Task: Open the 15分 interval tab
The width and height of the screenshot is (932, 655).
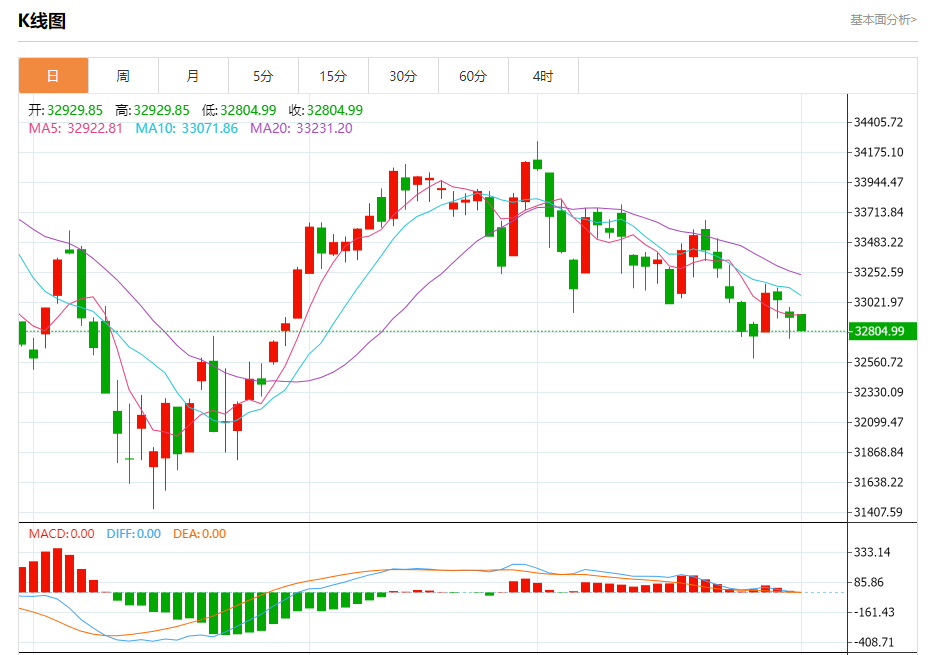Action: tap(333, 75)
